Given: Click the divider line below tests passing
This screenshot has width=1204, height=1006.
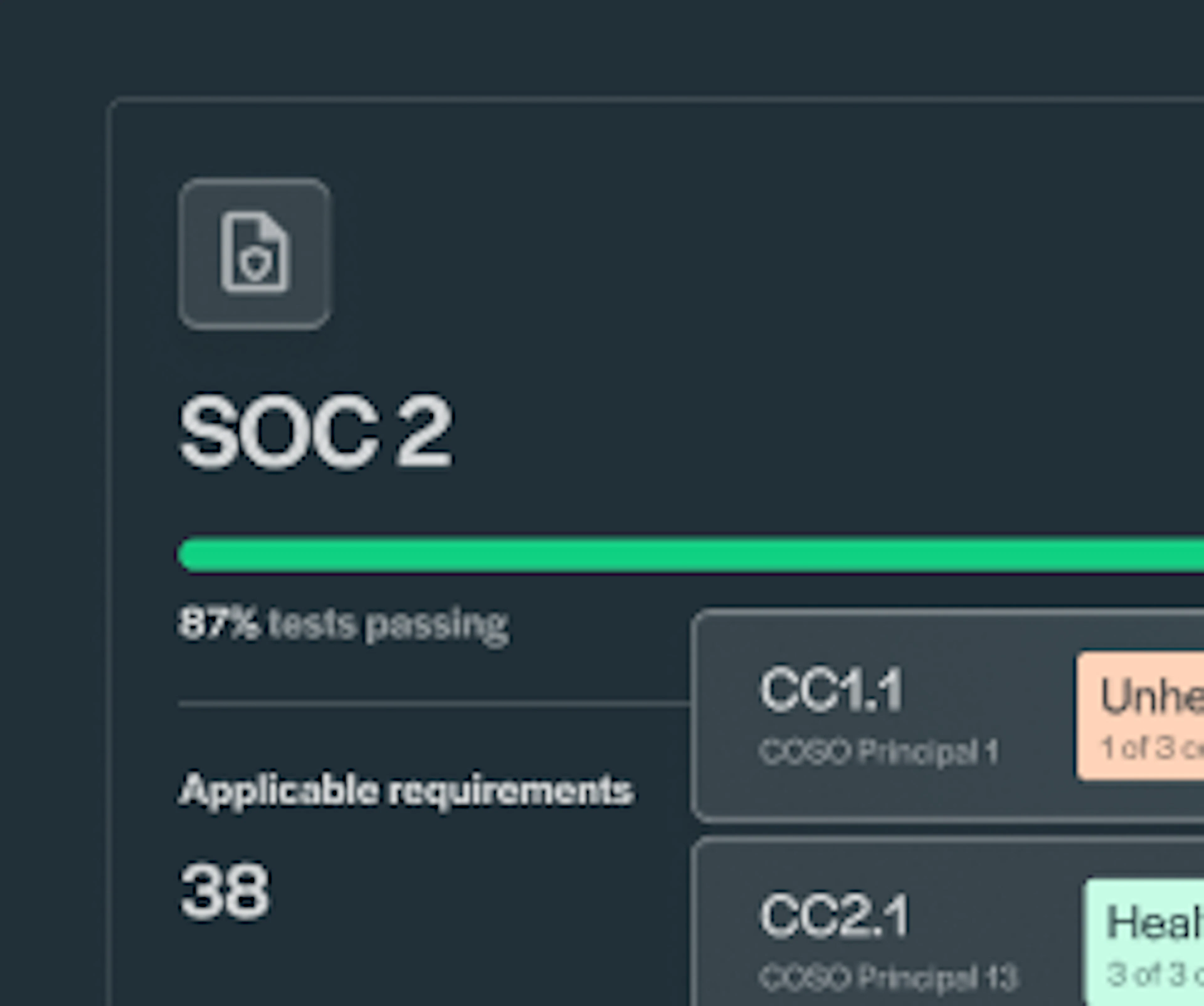Looking at the screenshot, I should (435, 704).
